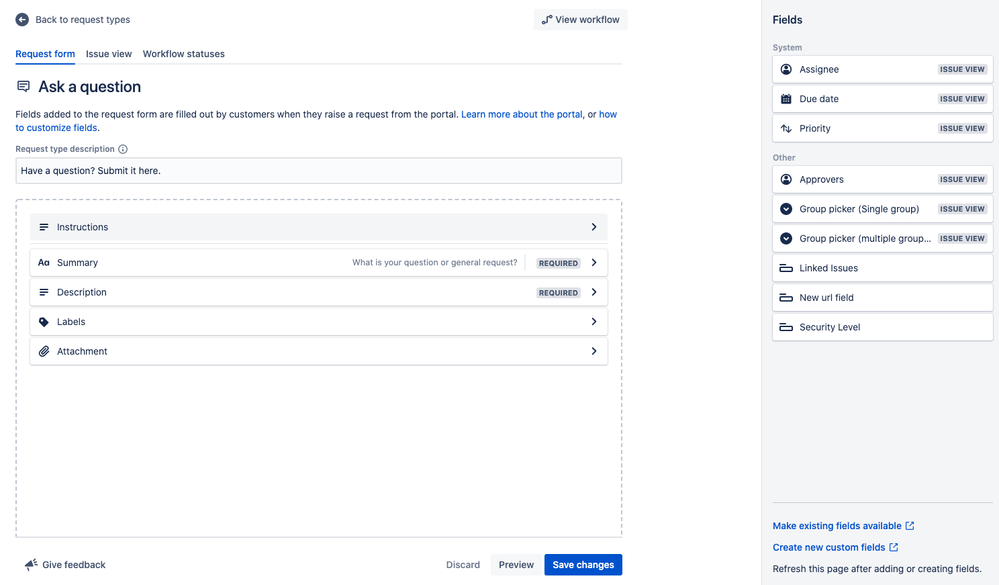Select the Linked Issues field card
The width and height of the screenshot is (999, 585).
tap(882, 268)
